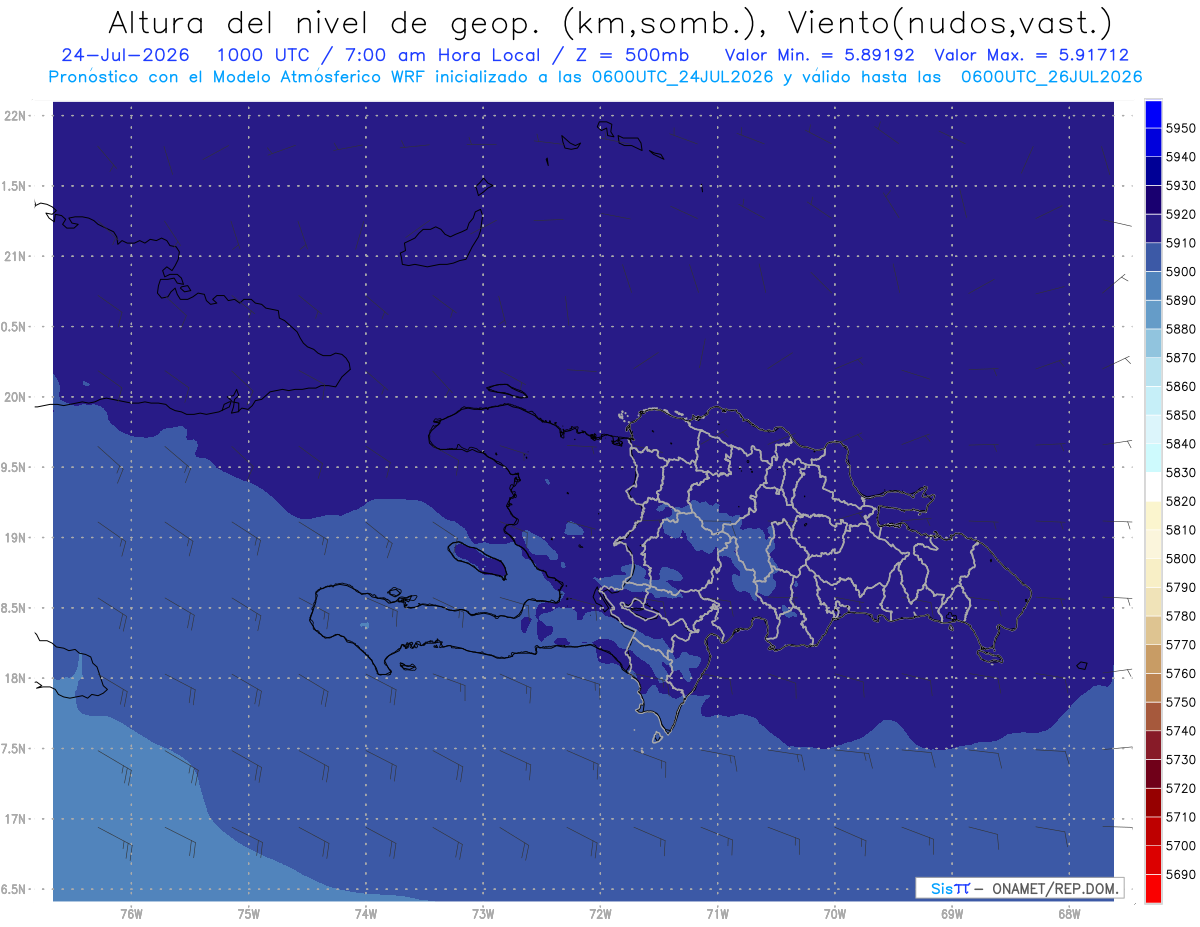Click the brown swatch between 5740 and 5750

tap(1152, 717)
